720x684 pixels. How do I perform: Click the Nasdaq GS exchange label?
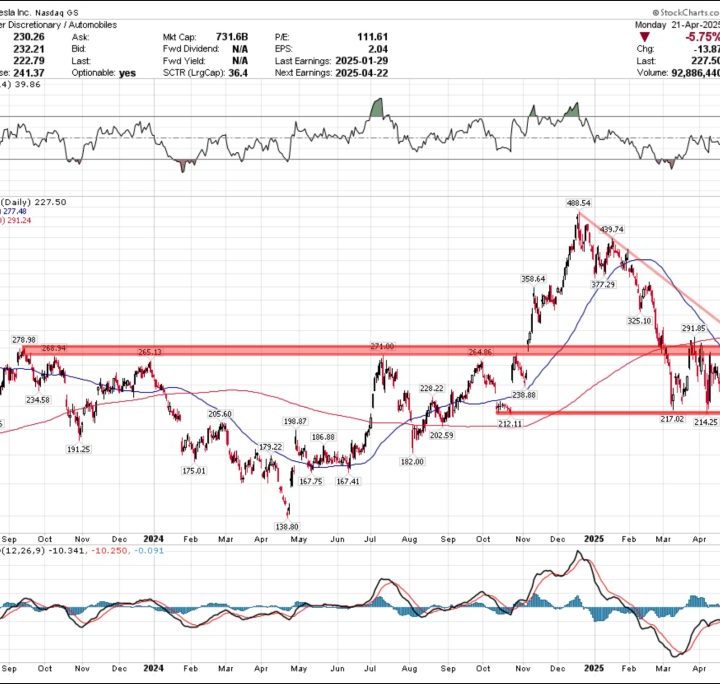pyautogui.click(x=56, y=13)
